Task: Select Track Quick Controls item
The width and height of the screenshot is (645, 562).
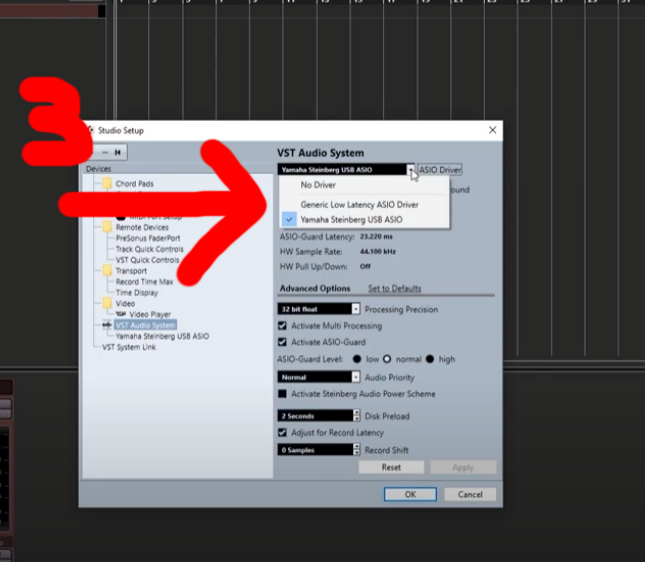Action: (x=149, y=249)
